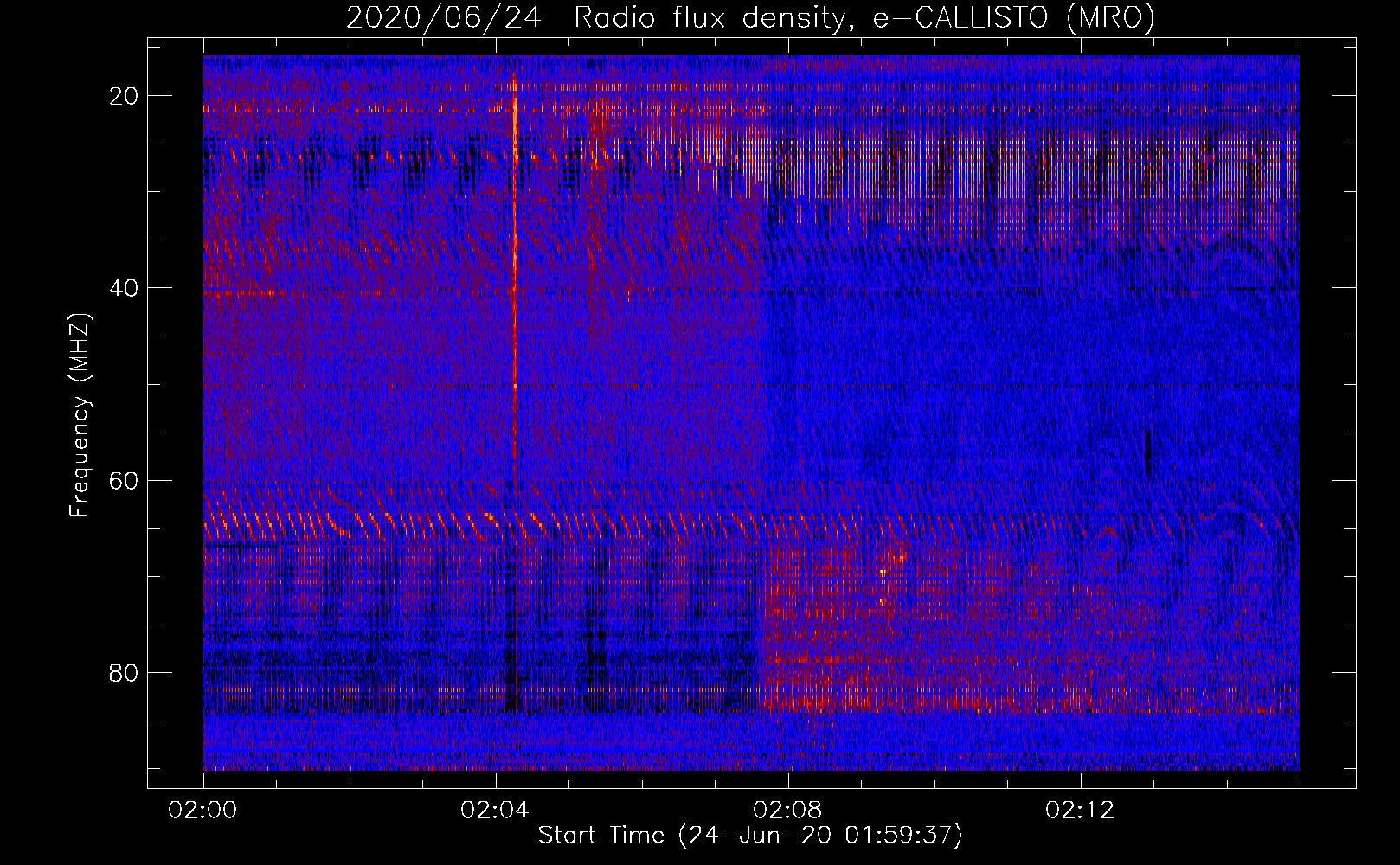Click the 'Start Time (24-Jun-20 01:59:37)' label
The height and width of the screenshot is (865, 1400).
point(750,836)
